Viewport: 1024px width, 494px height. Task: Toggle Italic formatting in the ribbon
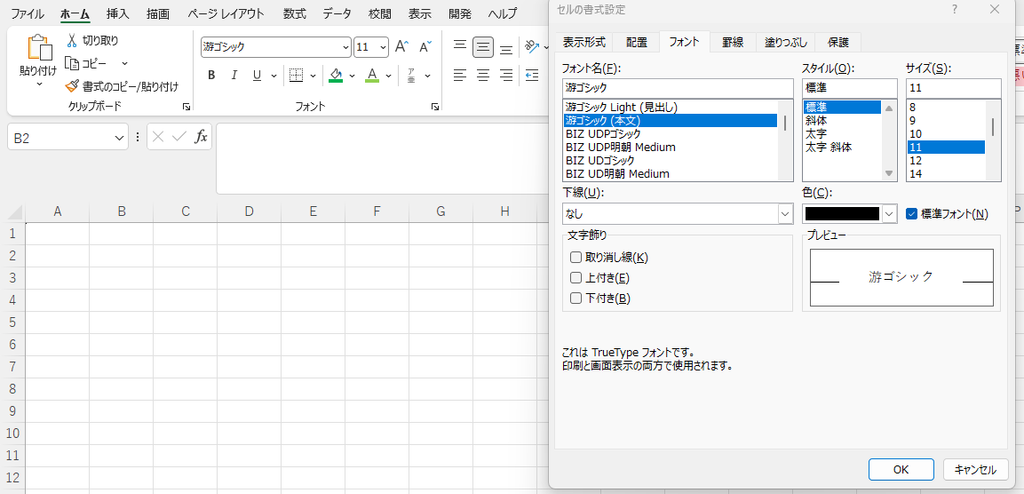(233, 75)
